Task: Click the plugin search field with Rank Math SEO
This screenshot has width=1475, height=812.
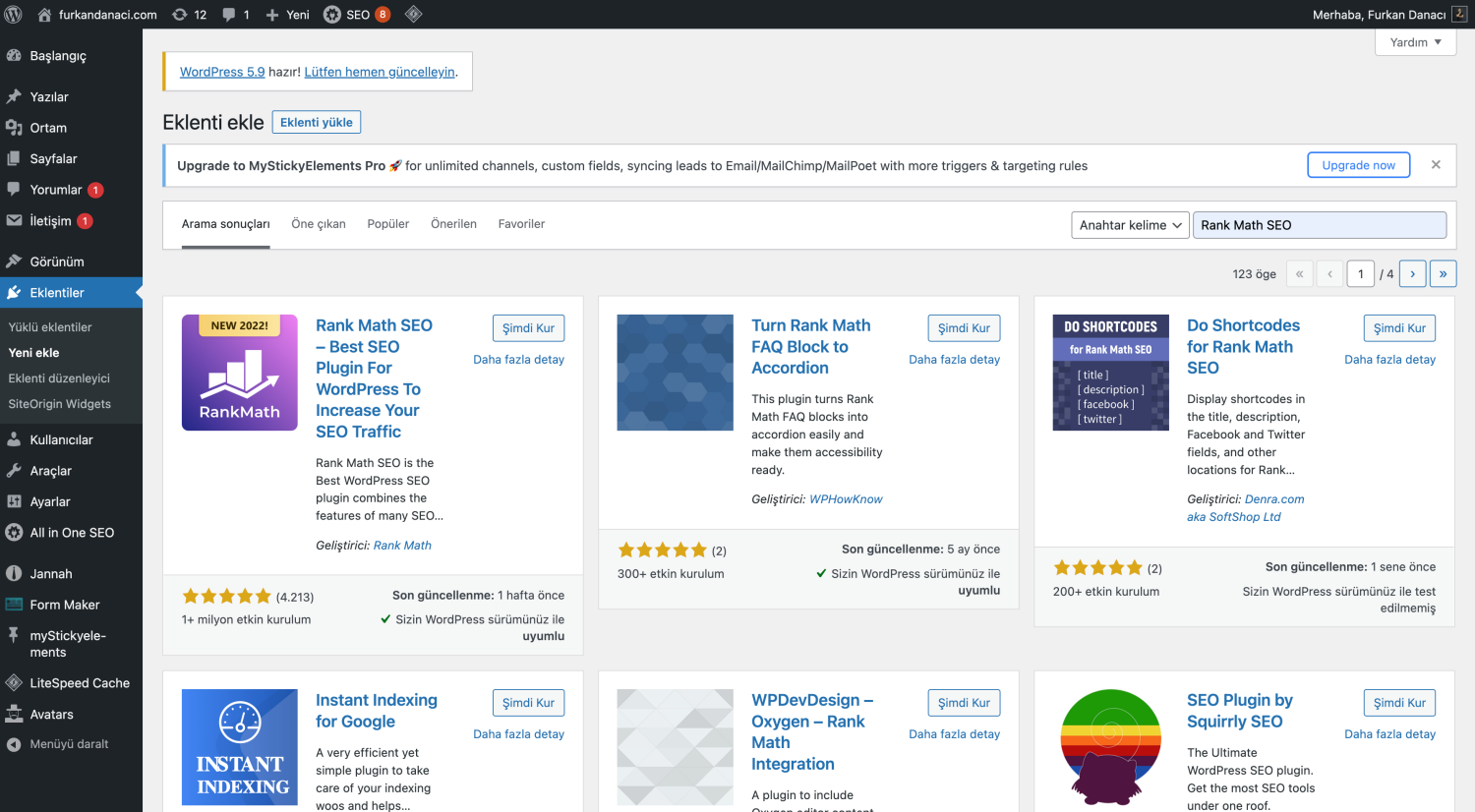Action: (x=1319, y=225)
